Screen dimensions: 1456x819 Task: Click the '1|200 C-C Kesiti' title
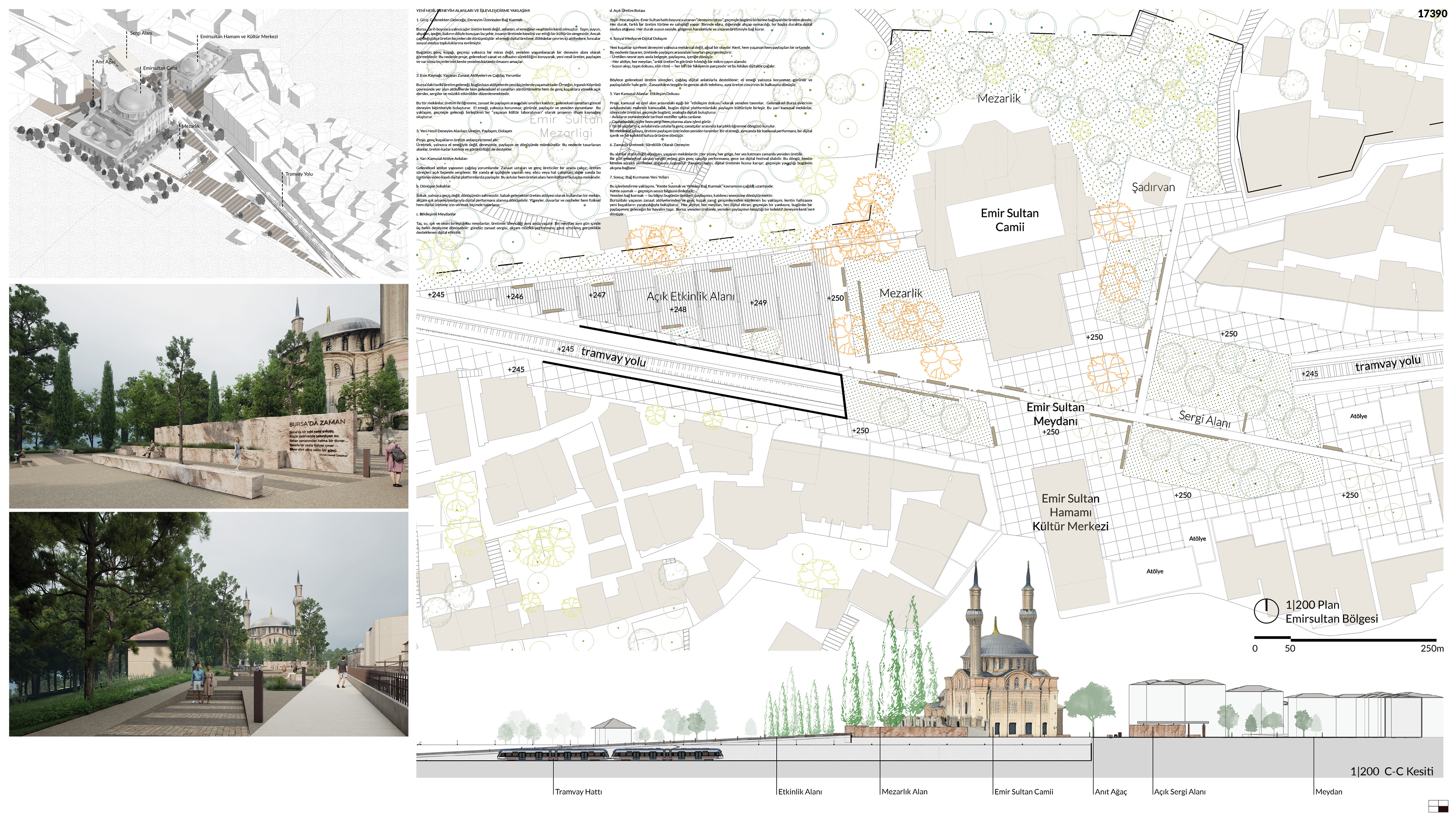point(1391,771)
